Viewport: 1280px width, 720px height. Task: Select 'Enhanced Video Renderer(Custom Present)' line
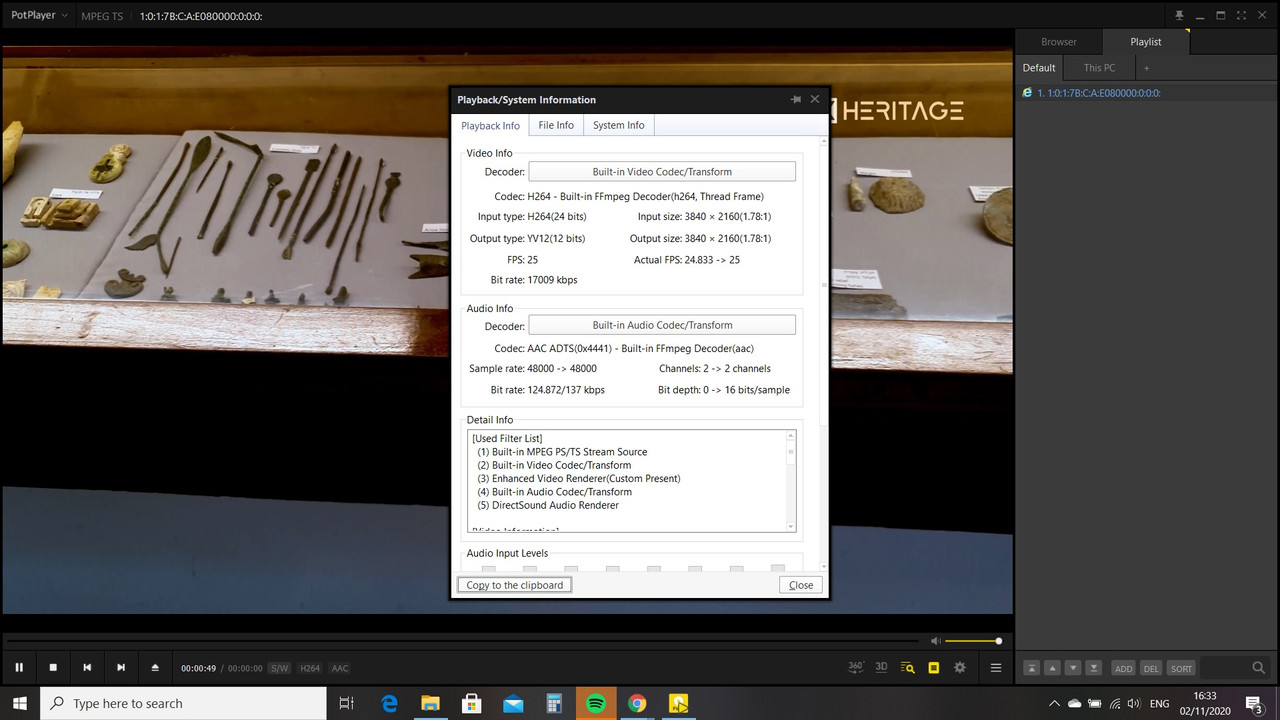click(579, 479)
